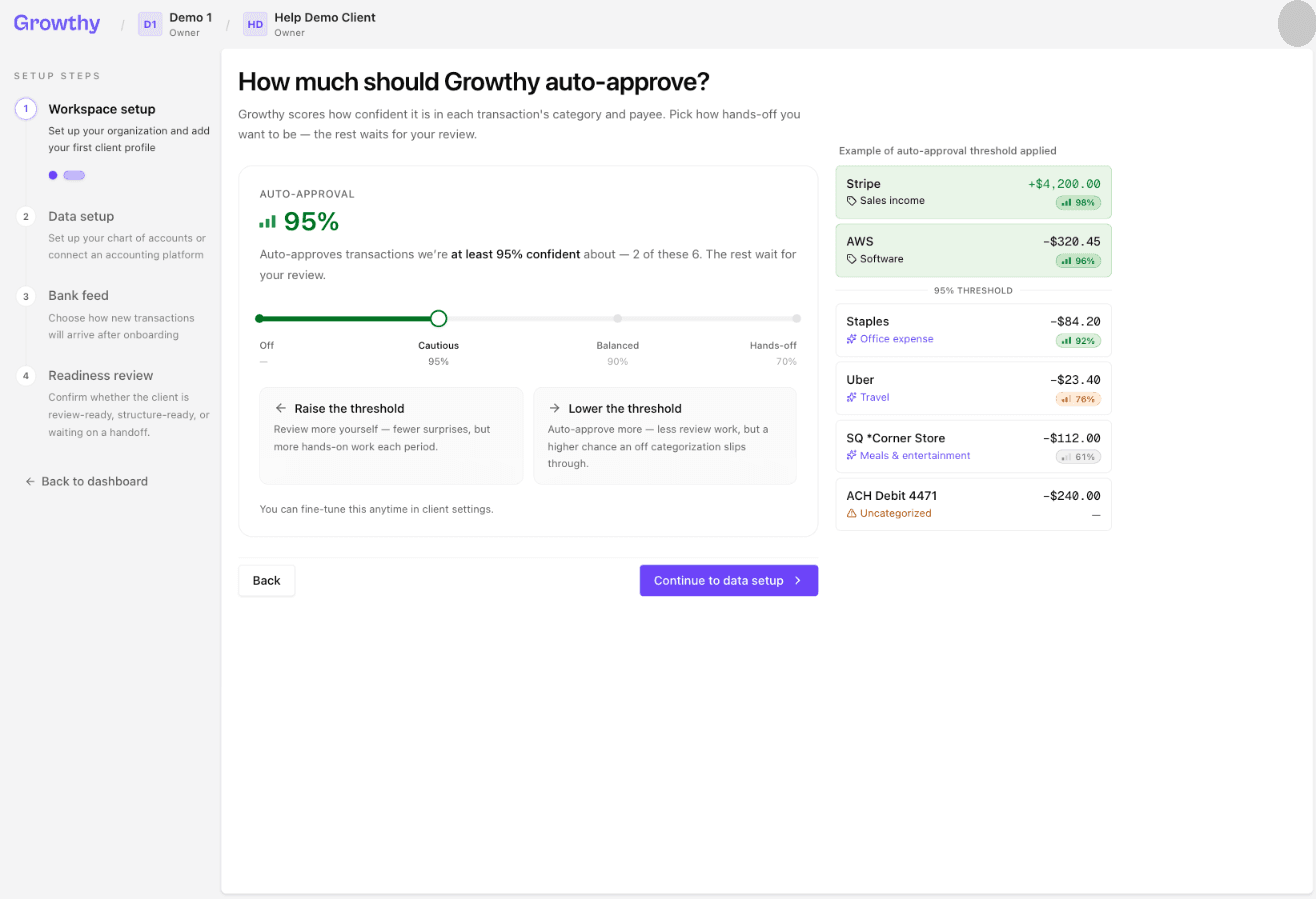
Task: Click the 76% confidence badge on Uber
Action: pyautogui.click(x=1078, y=399)
